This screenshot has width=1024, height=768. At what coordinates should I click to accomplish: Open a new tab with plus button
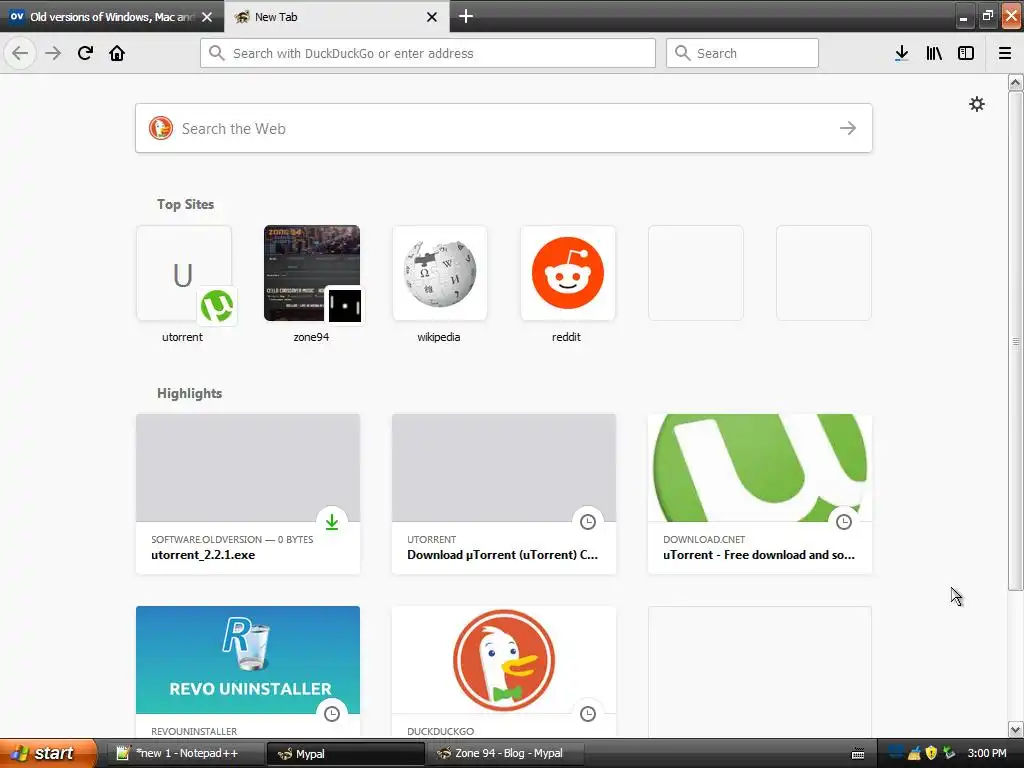pos(466,16)
